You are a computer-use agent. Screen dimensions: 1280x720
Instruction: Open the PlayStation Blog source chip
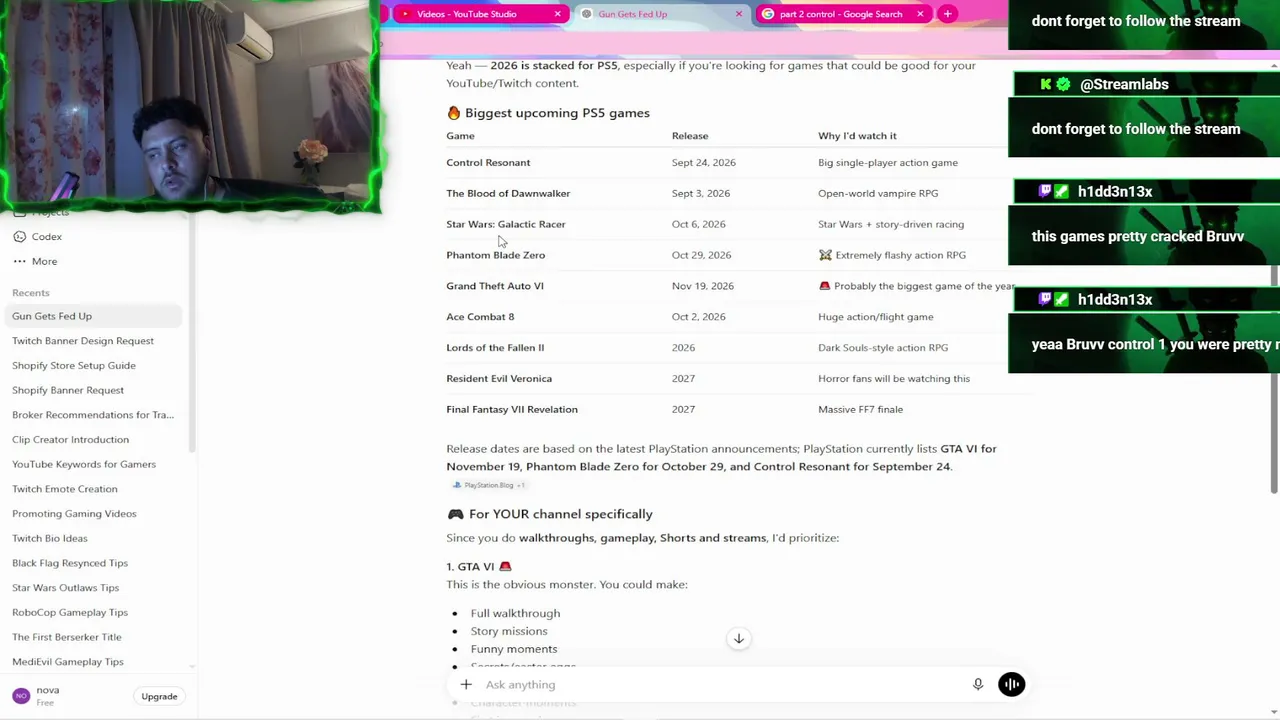488,485
